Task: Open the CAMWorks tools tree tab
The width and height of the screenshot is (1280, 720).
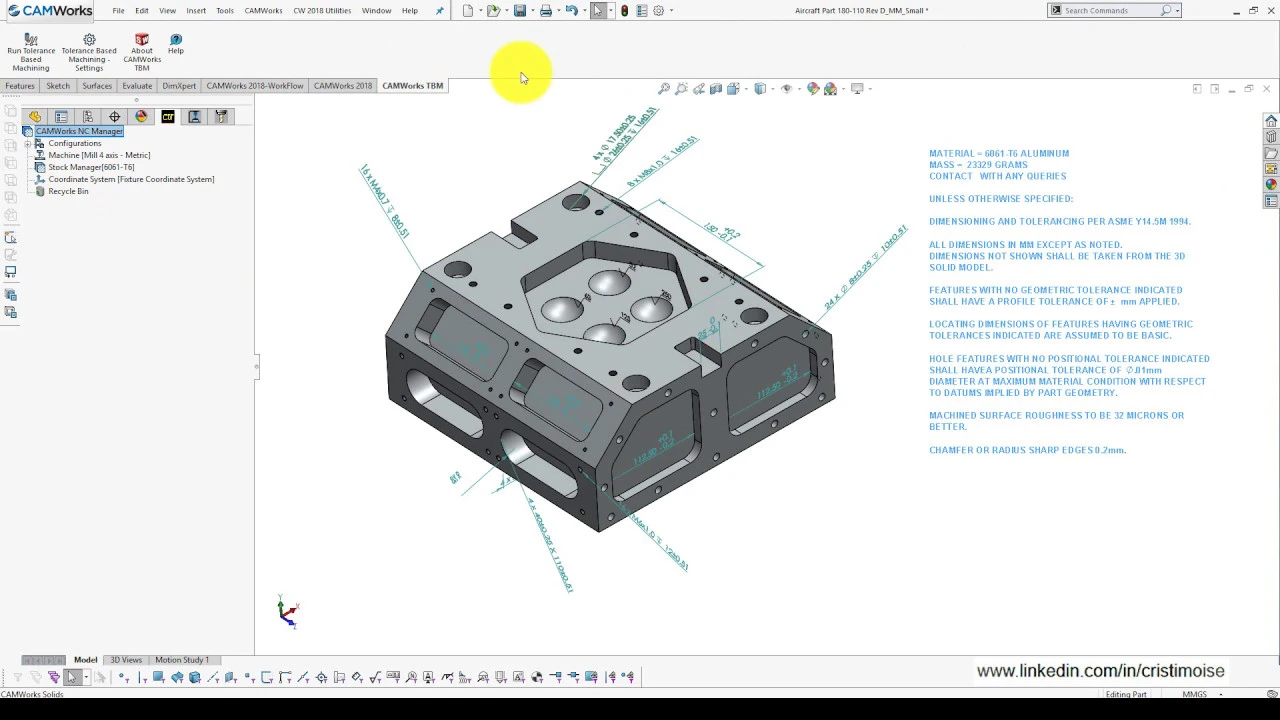Action: 221,117
